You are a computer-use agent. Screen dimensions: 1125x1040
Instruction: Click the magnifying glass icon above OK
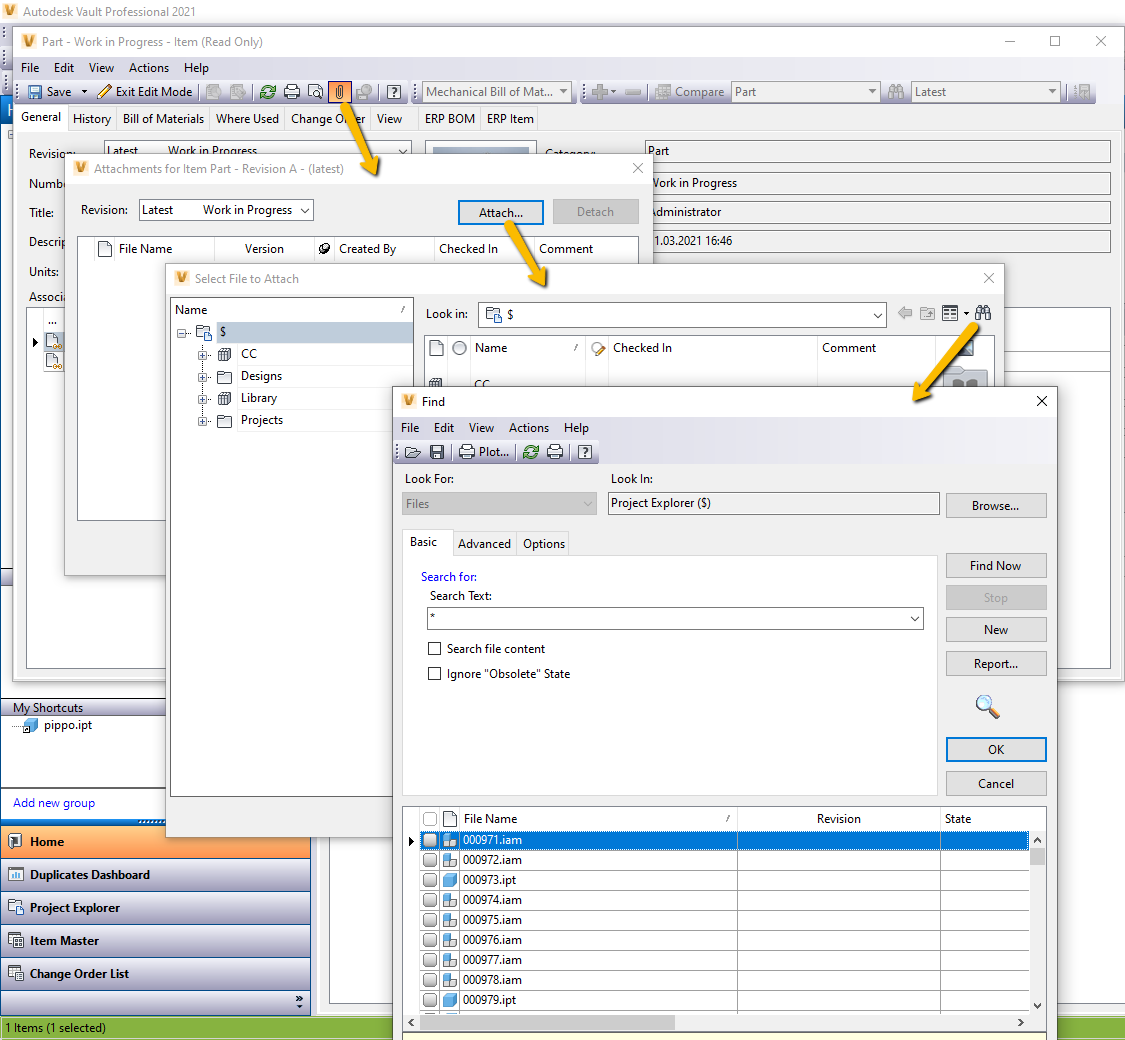pos(987,707)
